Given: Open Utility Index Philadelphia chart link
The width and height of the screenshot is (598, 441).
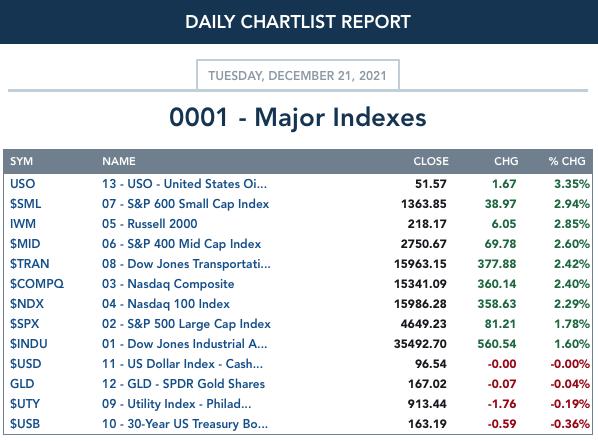Looking at the screenshot, I should pyautogui.click(x=177, y=404).
